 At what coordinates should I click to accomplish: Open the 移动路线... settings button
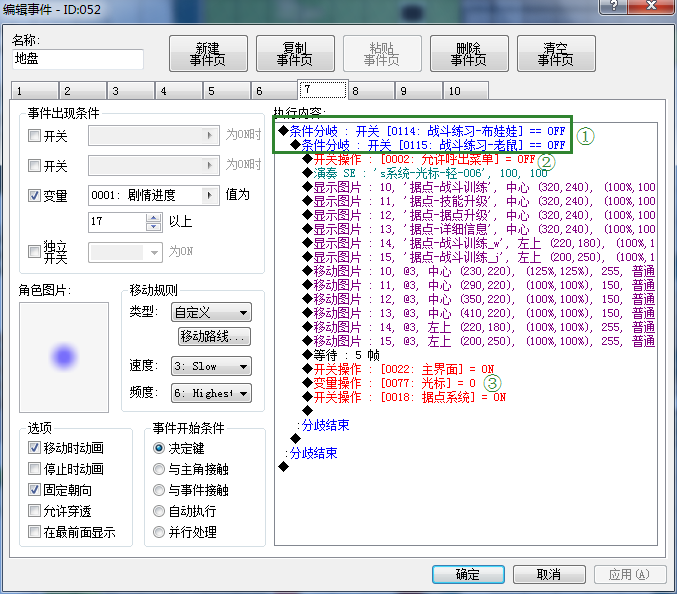pyautogui.click(x=214, y=336)
